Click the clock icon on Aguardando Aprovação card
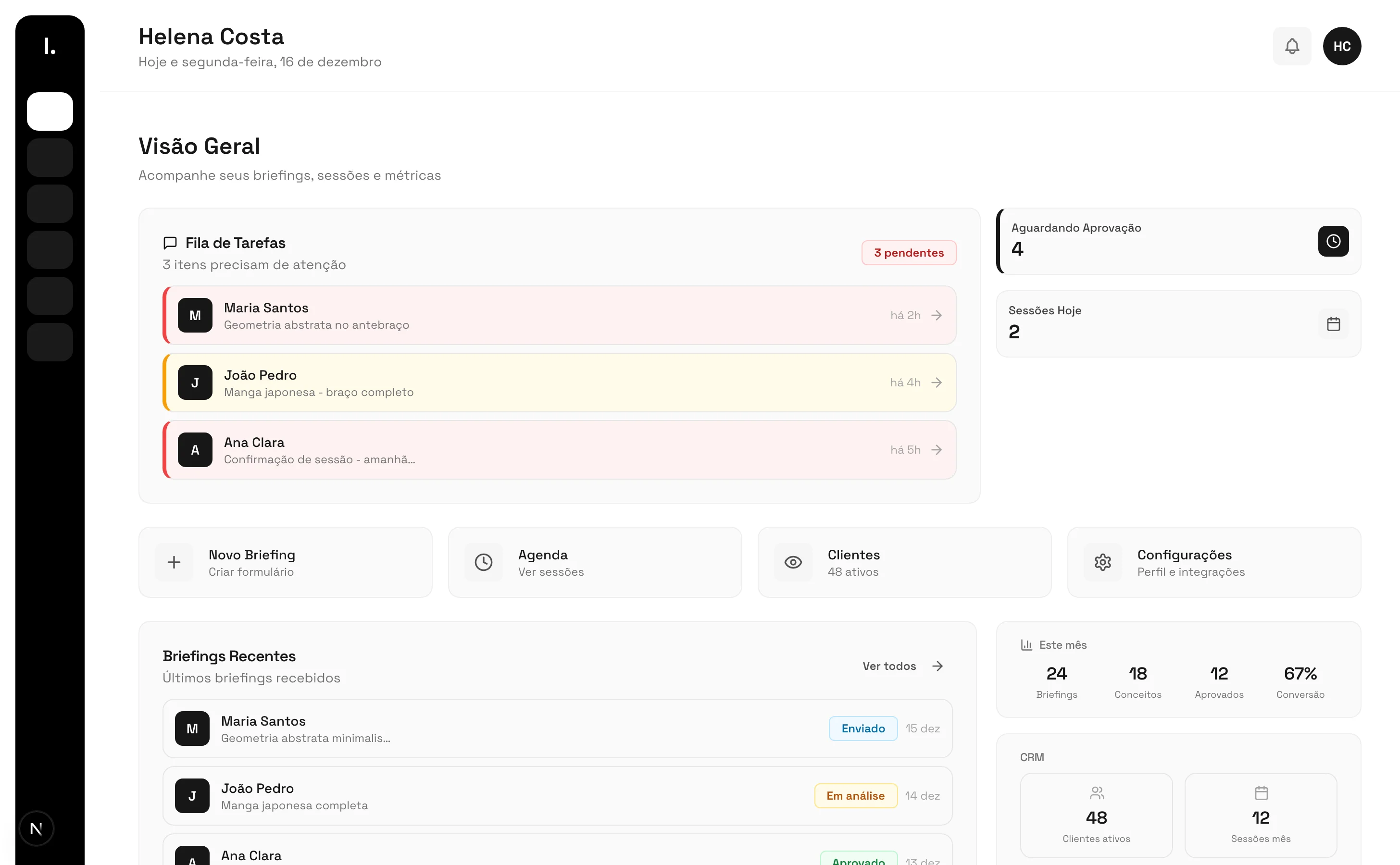Image resolution: width=1400 pixels, height=865 pixels. coord(1333,241)
